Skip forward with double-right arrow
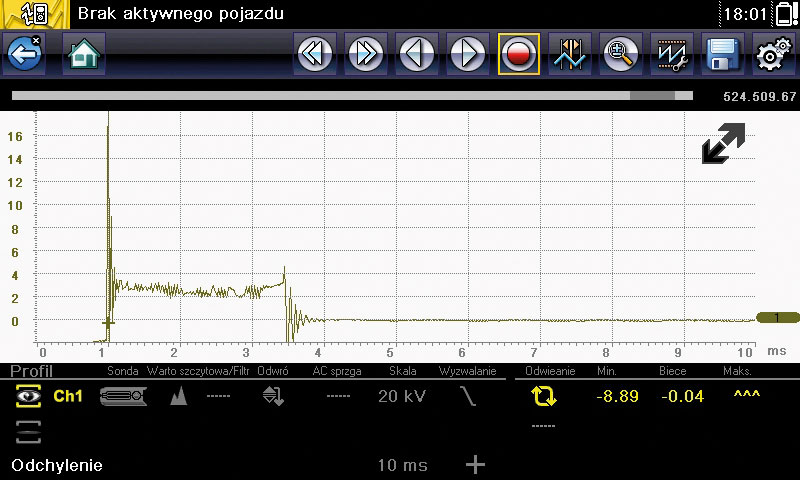 [x=366, y=54]
